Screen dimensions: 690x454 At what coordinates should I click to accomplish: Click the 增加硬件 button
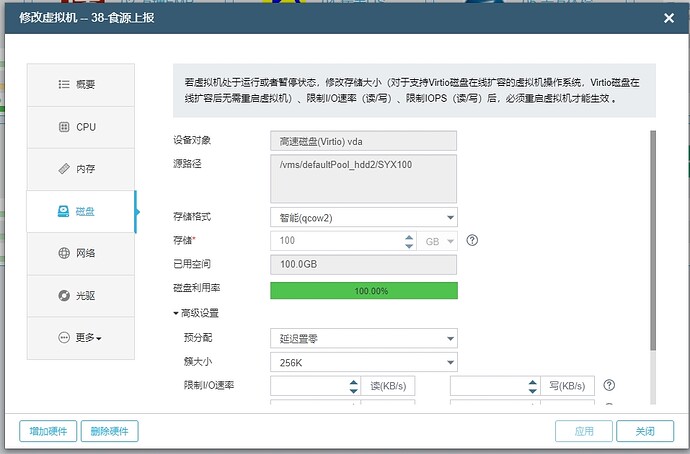[47, 431]
